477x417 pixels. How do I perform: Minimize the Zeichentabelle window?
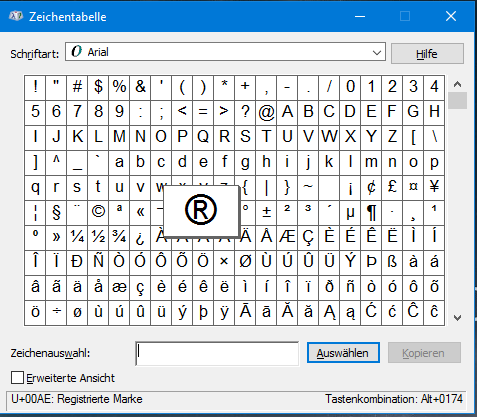(x=360, y=16)
